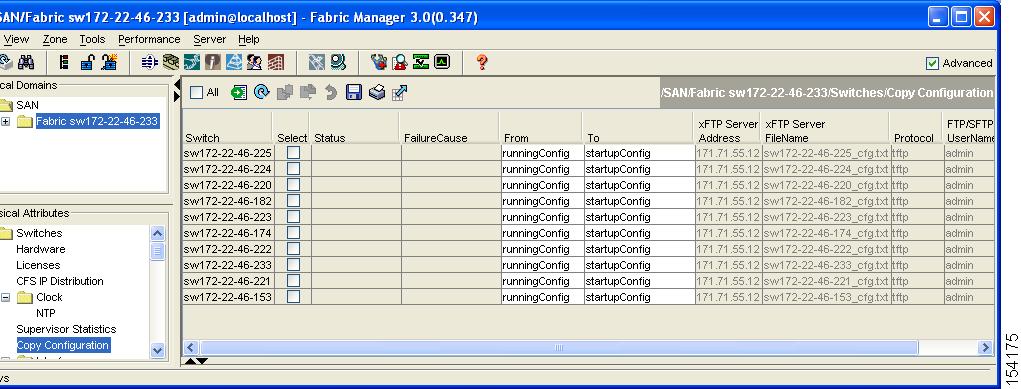Click the grayed Copy icon in table toolbar
Viewport: 1021px width, 389px height.
click(285, 93)
